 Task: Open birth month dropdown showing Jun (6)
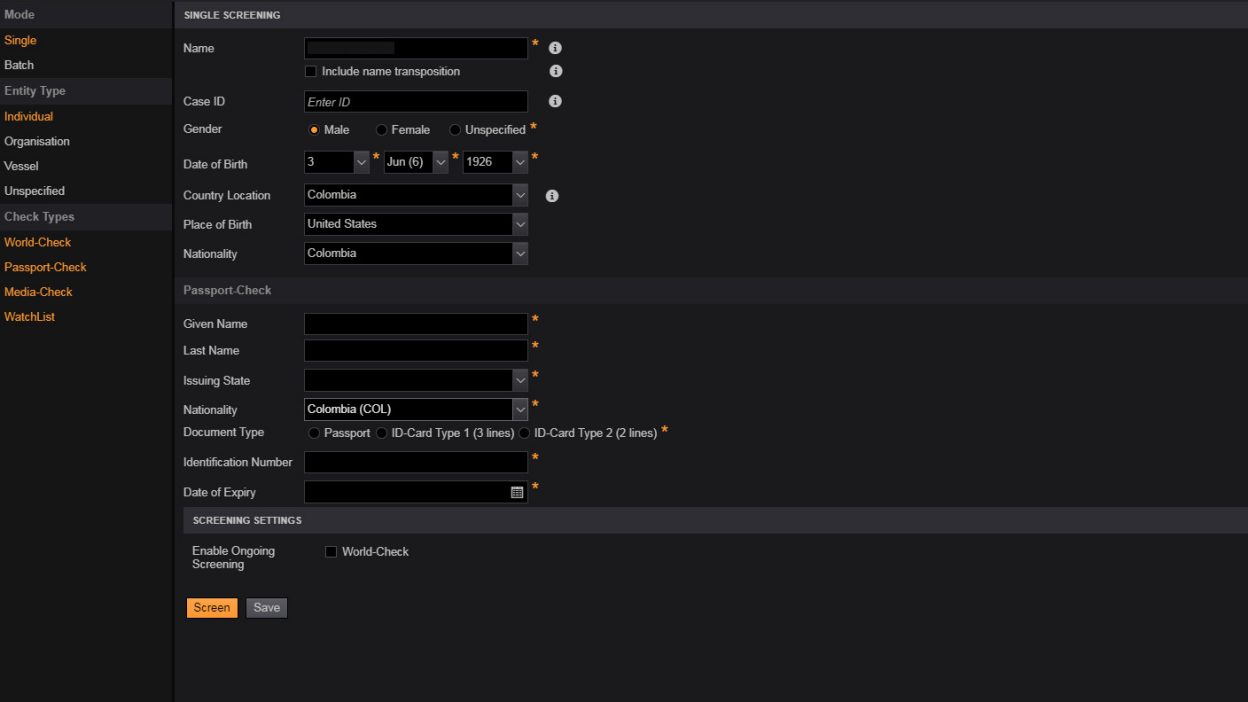(440, 162)
